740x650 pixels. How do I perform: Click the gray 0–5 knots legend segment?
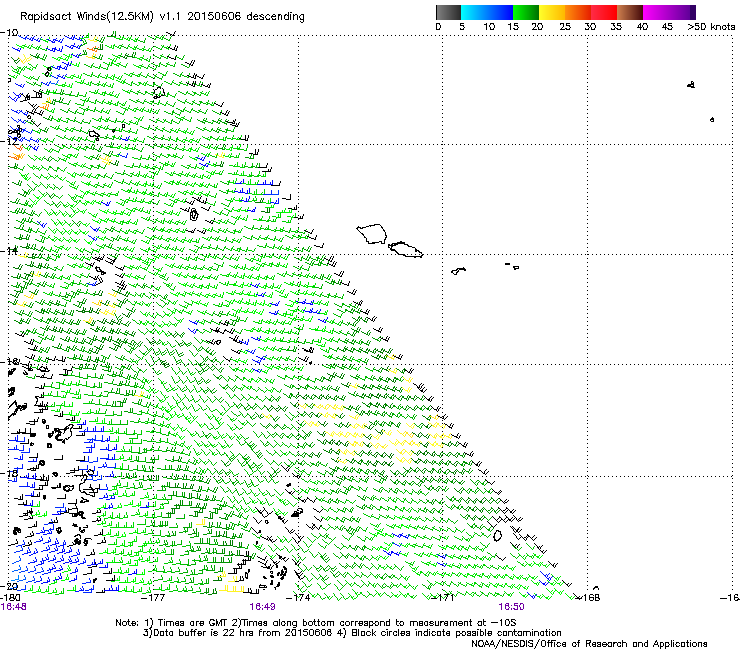coord(448,12)
